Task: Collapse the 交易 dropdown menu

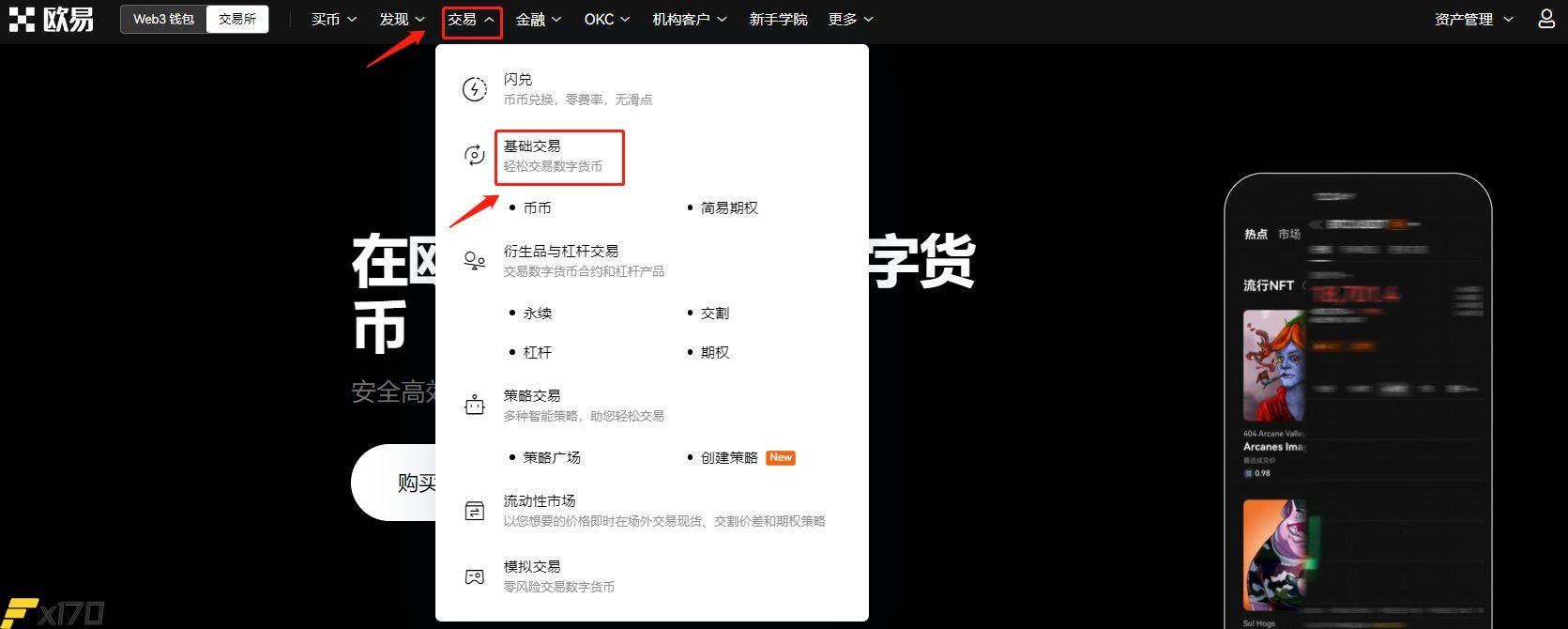Action: 472,20
